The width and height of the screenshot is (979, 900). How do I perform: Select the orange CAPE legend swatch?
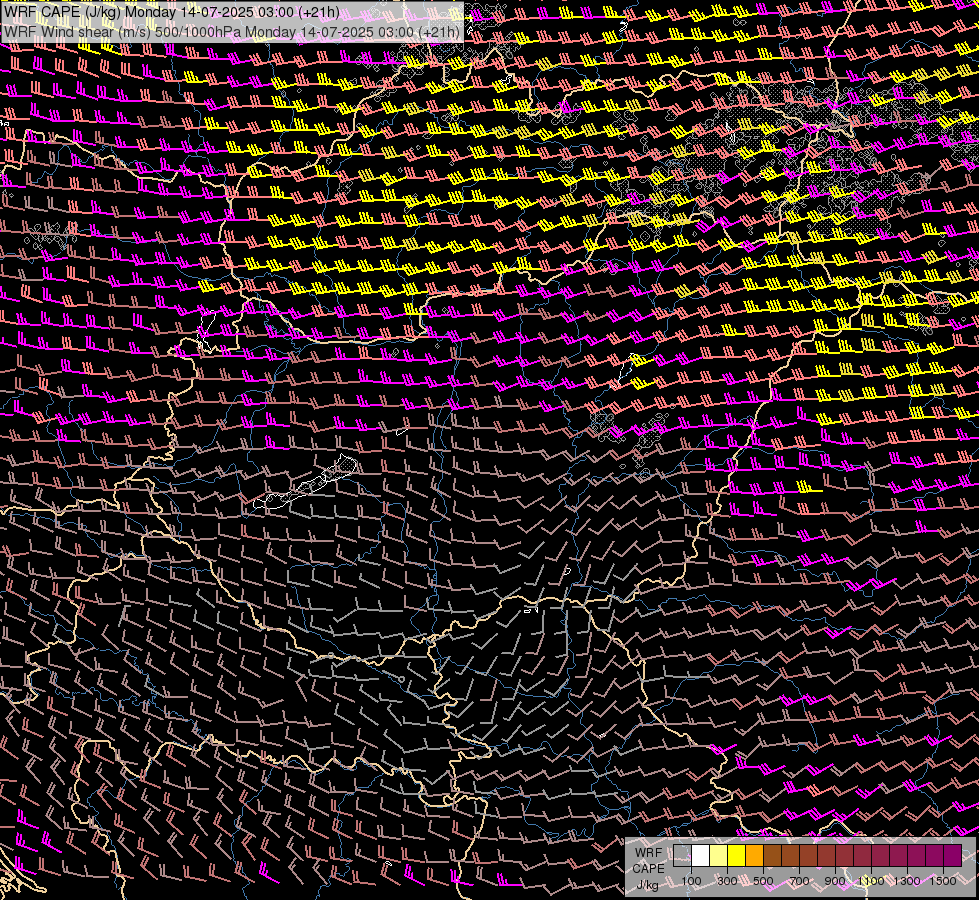coord(754,855)
